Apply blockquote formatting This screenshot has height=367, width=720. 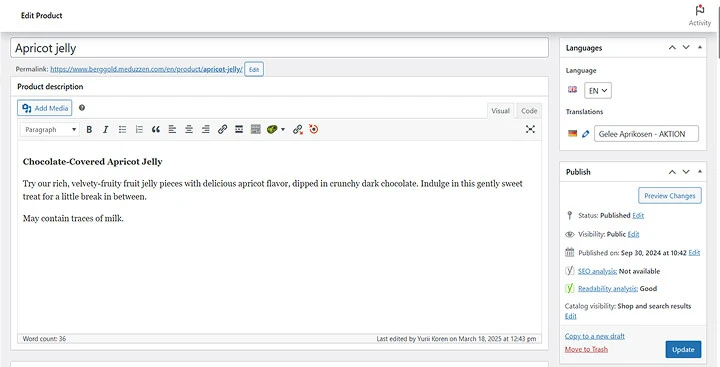(x=156, y=130)
